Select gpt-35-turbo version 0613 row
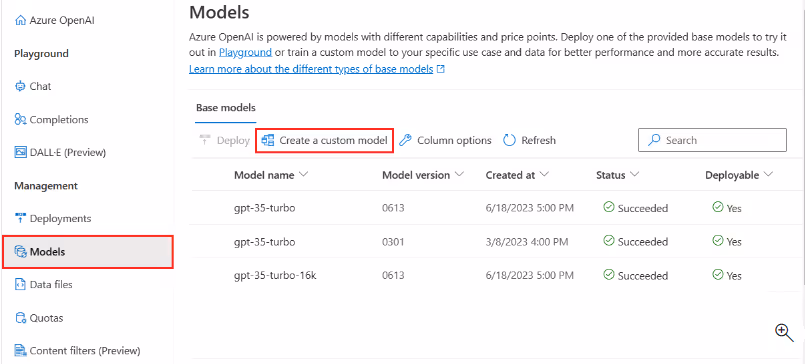The width and height of the screenshot is (805, 364). [496, 208]
